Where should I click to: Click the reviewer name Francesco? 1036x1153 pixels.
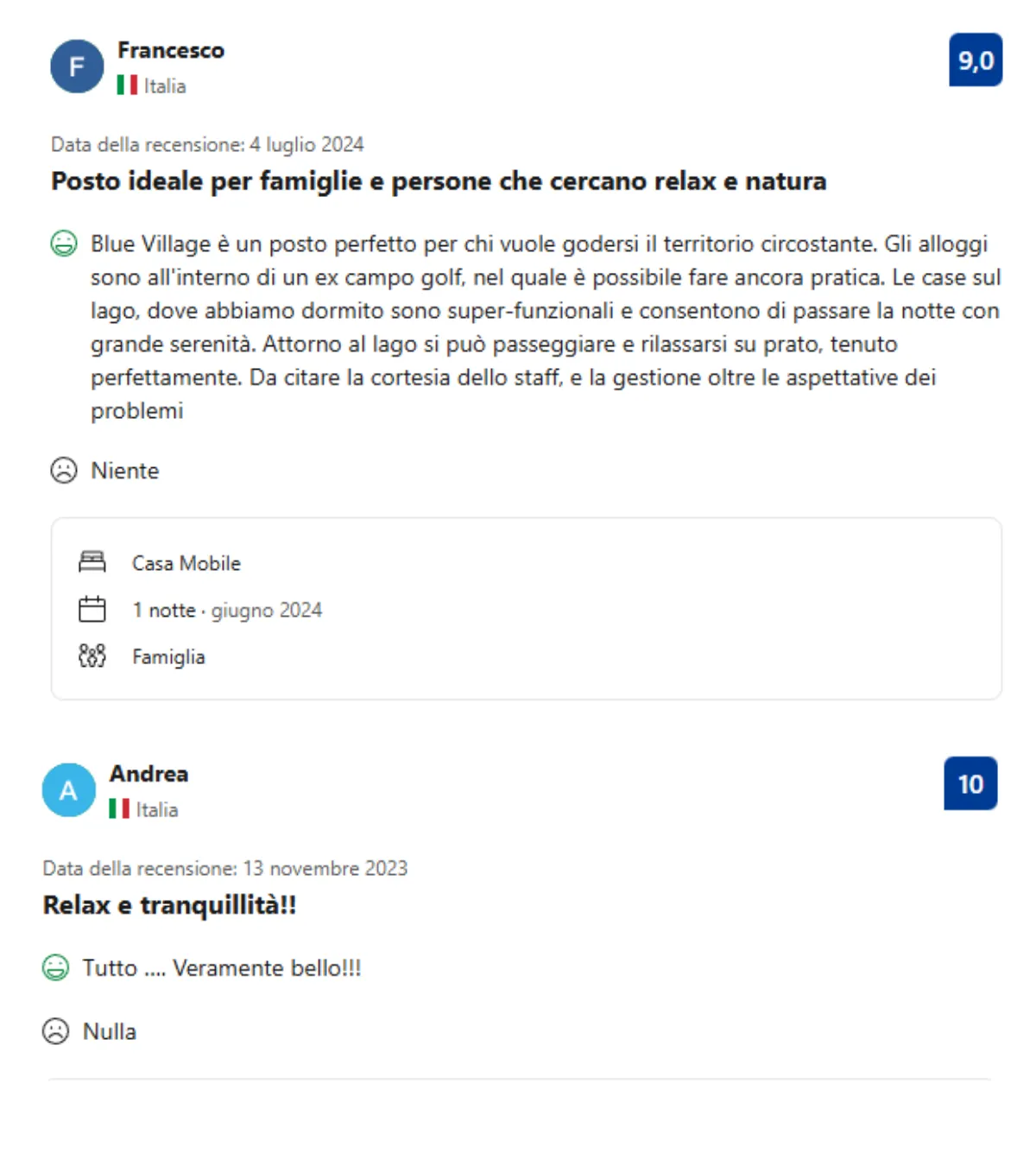click(x=171, y=51)
